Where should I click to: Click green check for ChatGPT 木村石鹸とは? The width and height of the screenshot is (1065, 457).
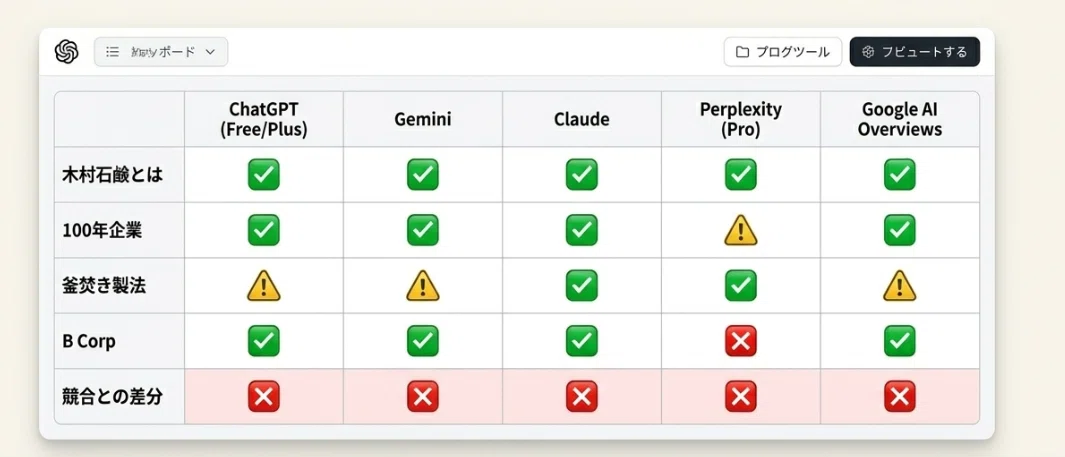264,175
